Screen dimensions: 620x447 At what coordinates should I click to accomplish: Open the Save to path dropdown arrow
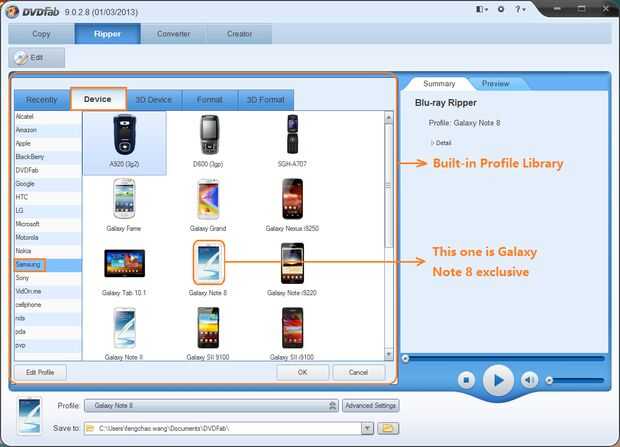pyautogui.click(x=367, y=428)
